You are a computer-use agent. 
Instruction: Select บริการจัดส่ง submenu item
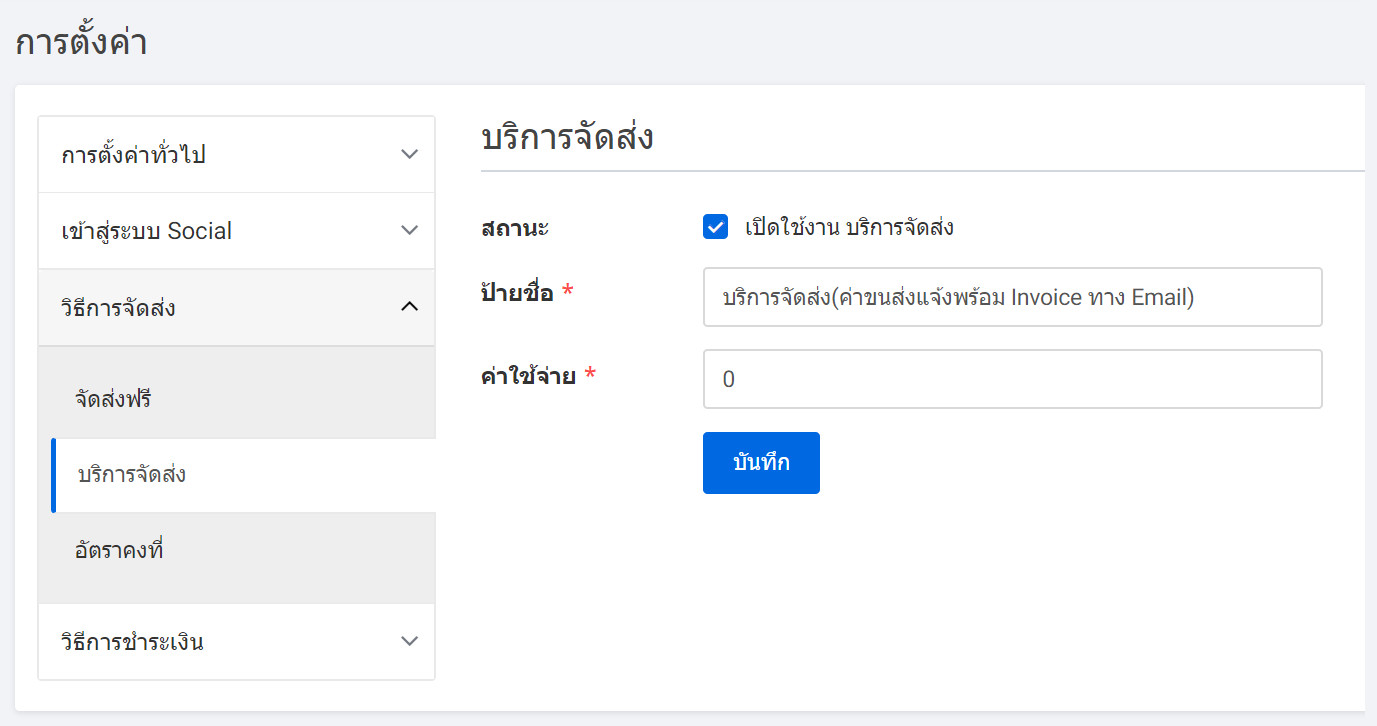tap(244, 475)
